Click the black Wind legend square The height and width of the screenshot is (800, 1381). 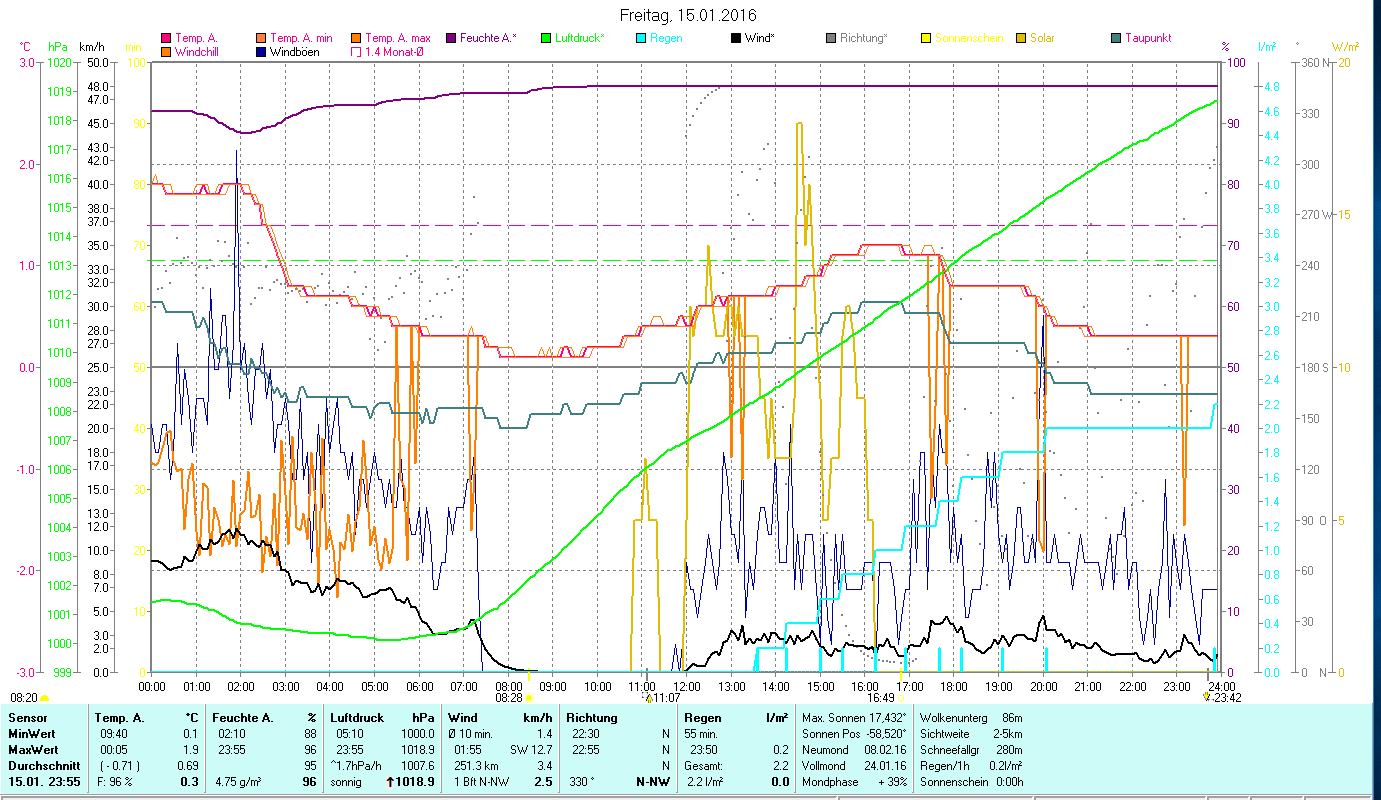tap(736, 38)
